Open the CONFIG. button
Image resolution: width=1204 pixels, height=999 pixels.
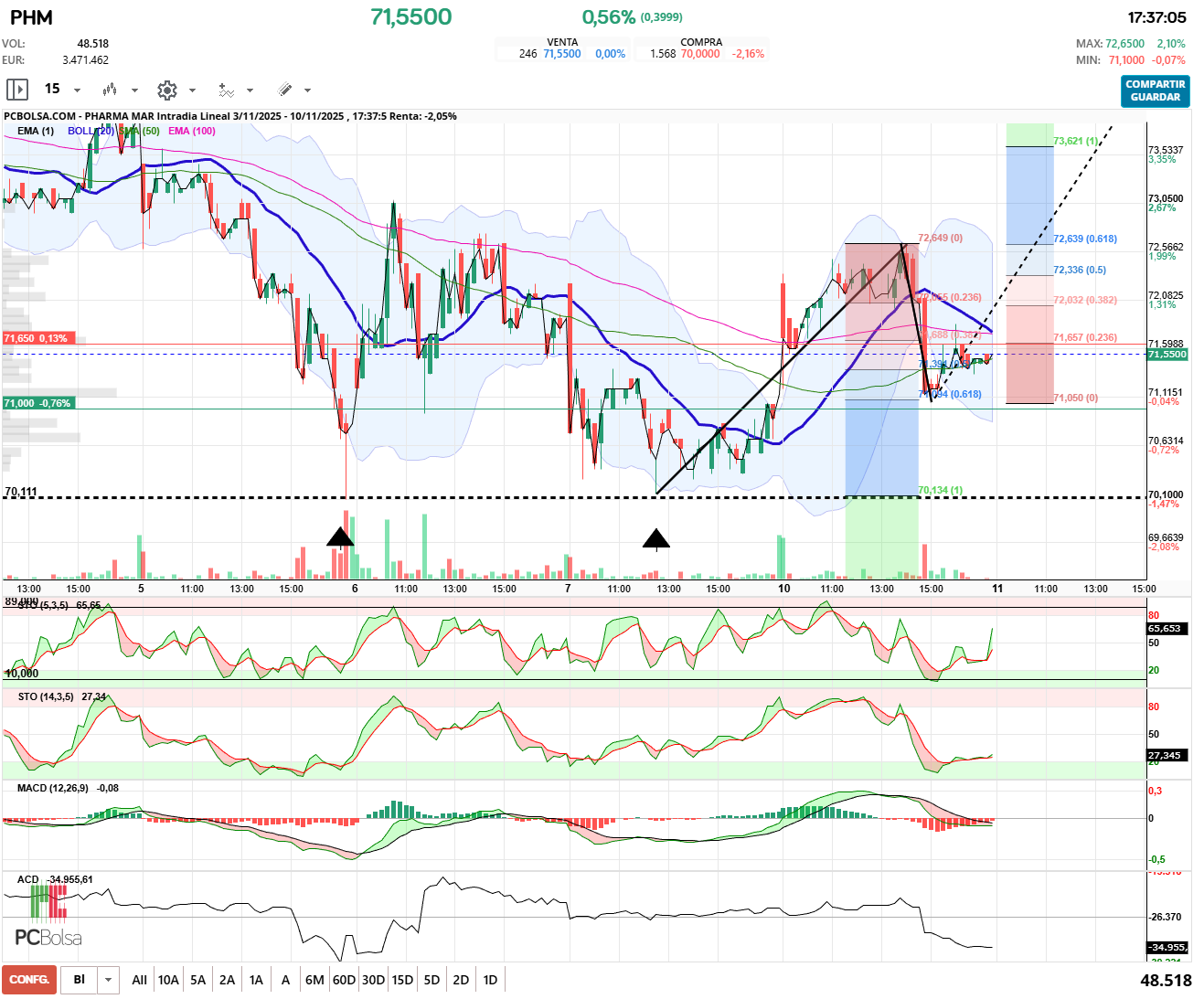pos(29,980)
